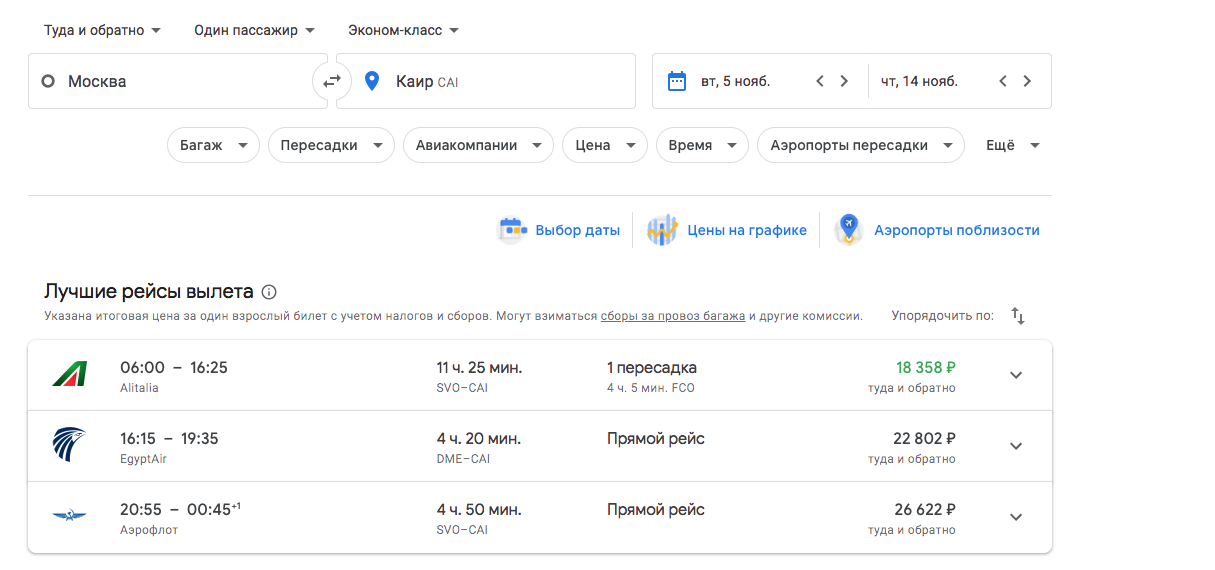The height and width of the screenshot is (570, 1215).
Task: Click the EgyptAir airline logo
Action: pos(70,446)
